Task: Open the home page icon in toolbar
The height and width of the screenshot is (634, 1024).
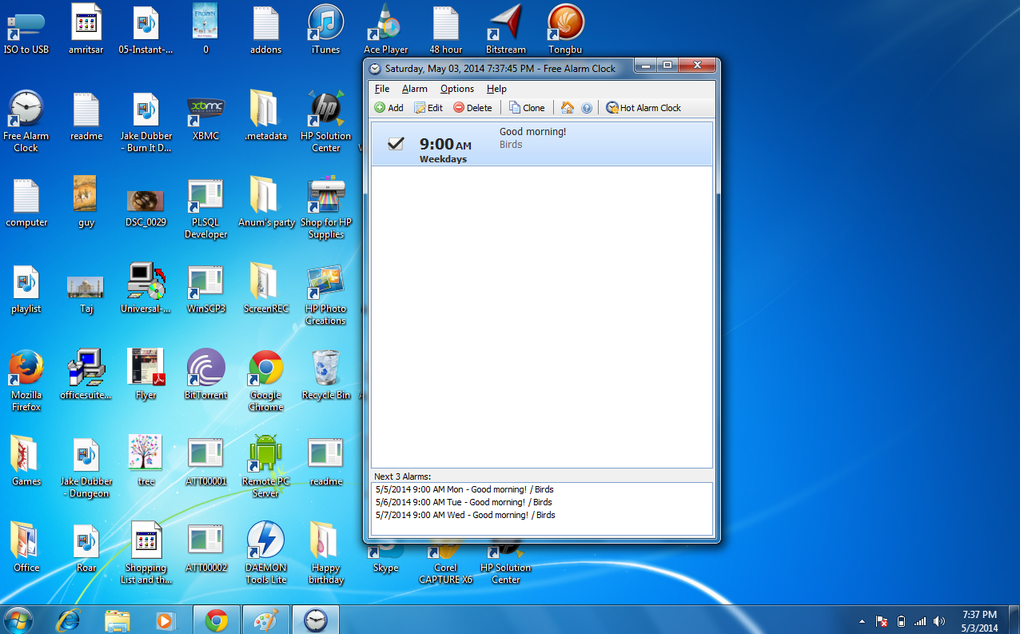Action: tap(567, 108)
